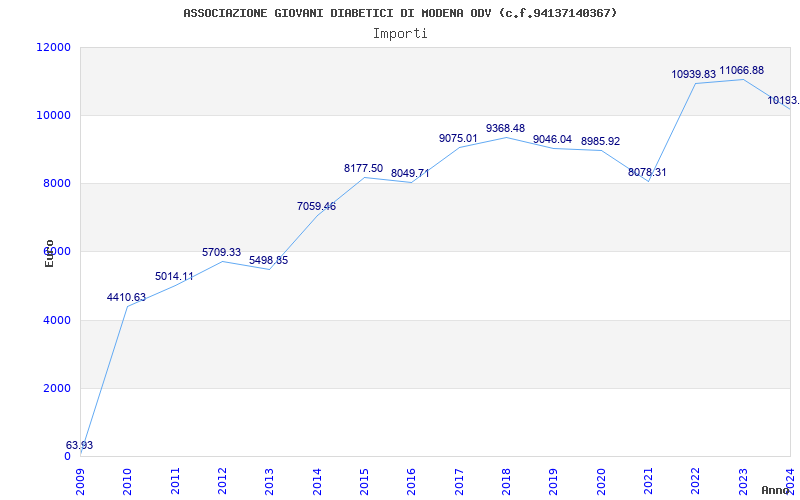Viewport: 800px width, 500px height.
Task: Click the Importi subtitle
Action: point(400,34)
